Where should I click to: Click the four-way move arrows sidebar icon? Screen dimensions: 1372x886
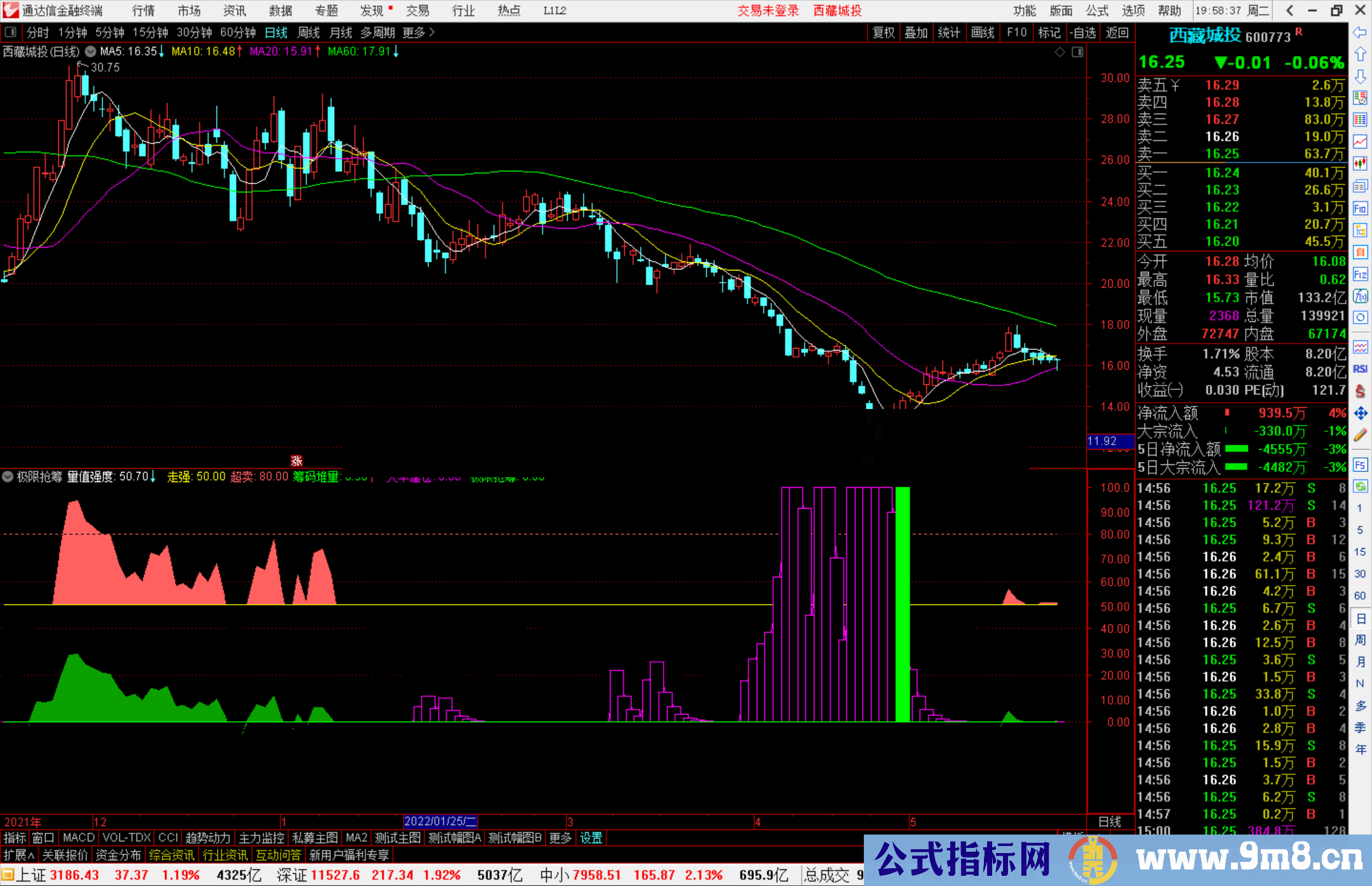coord(1360,413)
